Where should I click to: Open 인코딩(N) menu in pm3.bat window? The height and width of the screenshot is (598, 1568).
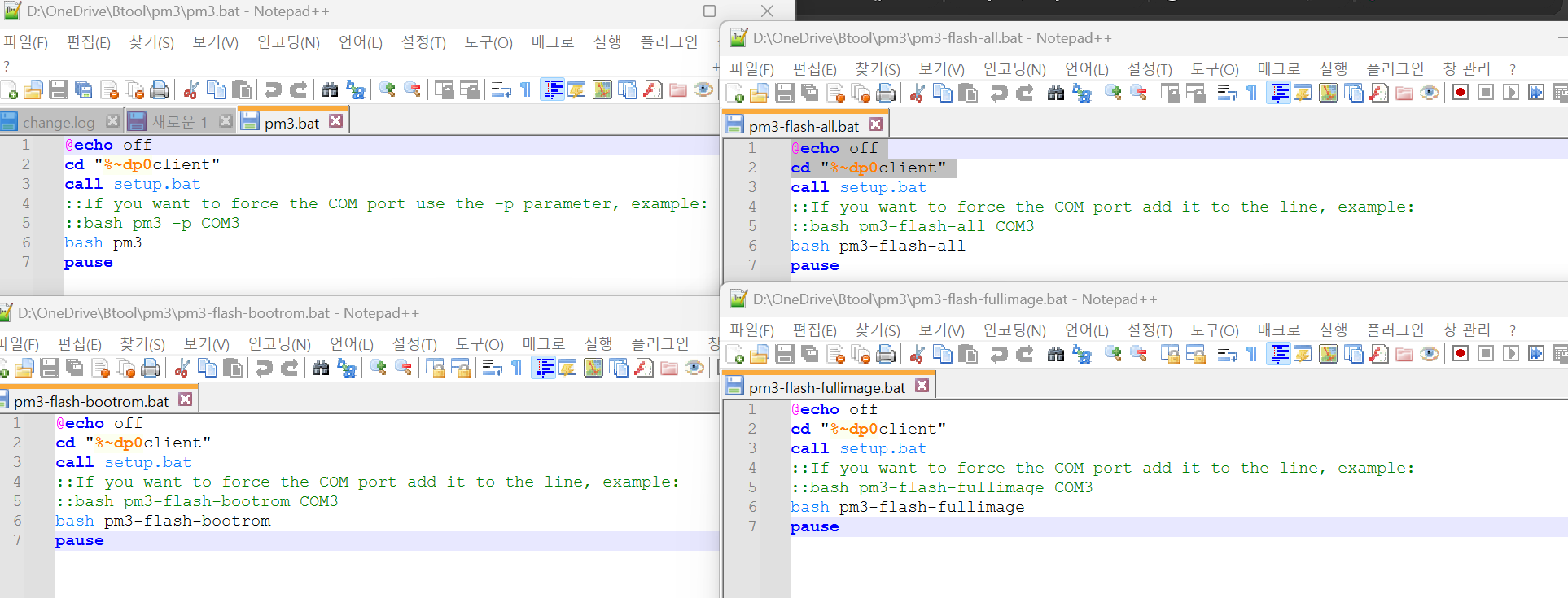[x=288, y=42]
